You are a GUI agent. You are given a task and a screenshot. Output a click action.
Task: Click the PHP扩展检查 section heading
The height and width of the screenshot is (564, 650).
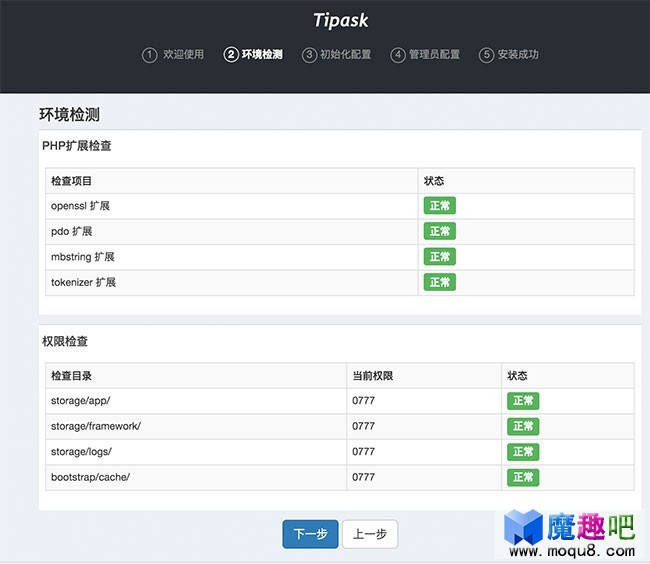point(77,146)
